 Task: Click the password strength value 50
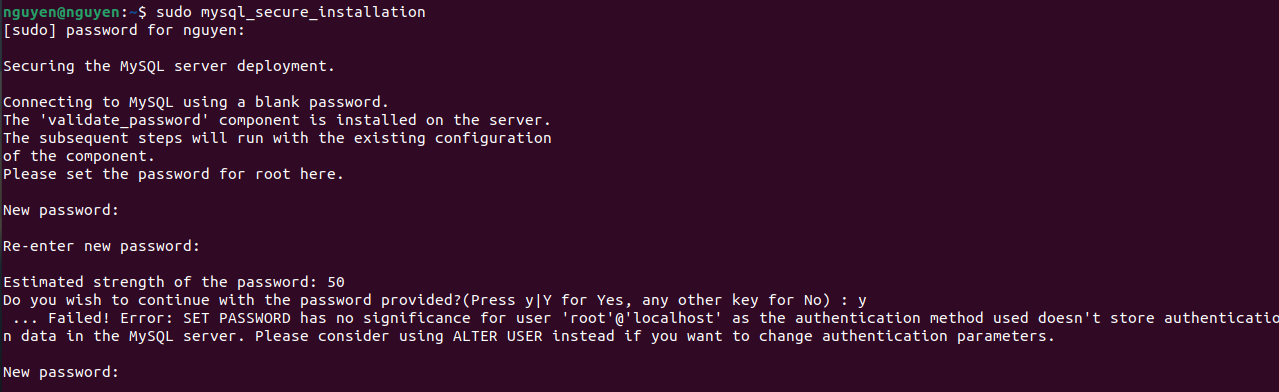coord(336,282)
